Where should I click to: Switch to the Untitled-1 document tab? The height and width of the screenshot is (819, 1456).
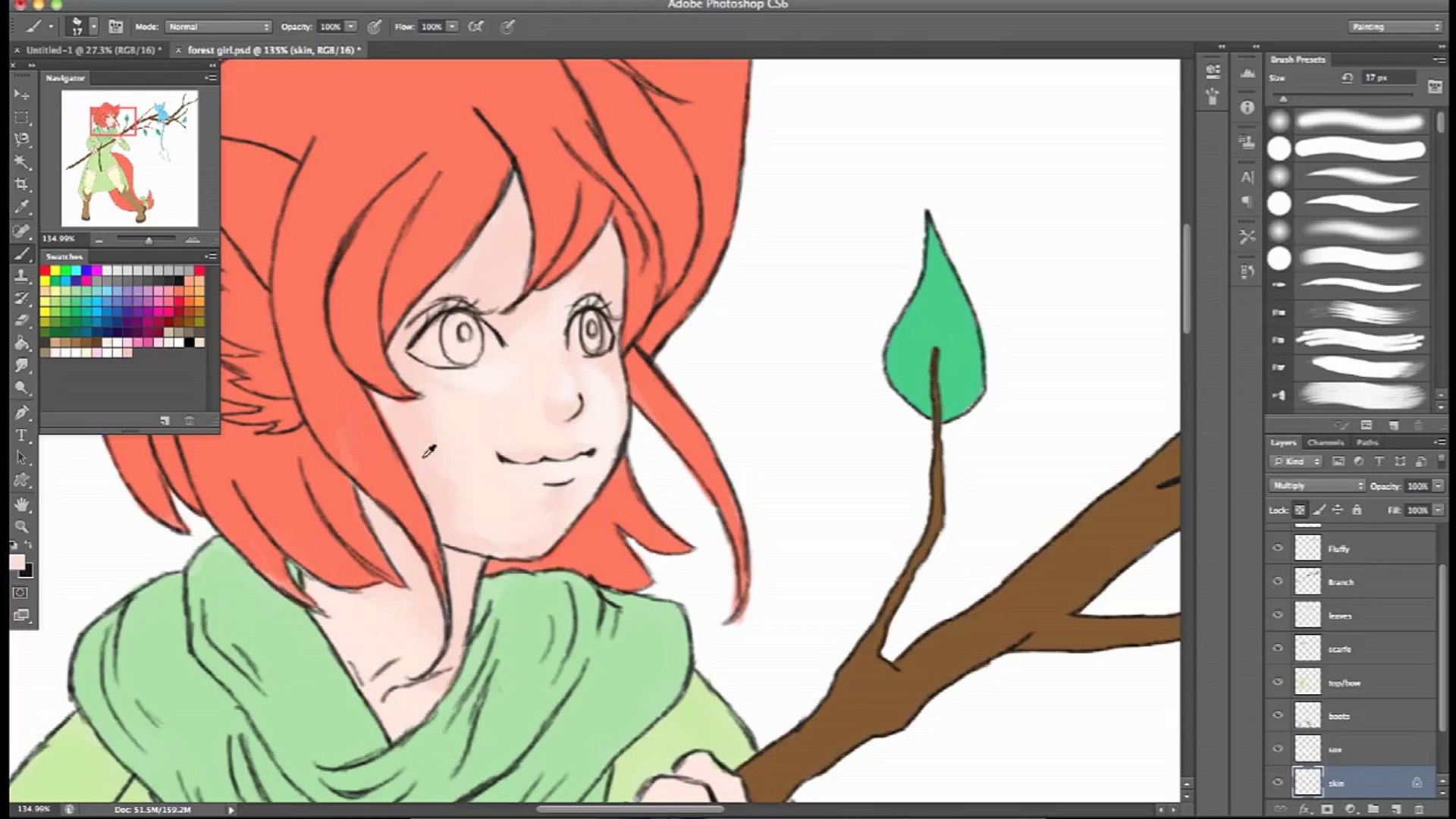(93, 50)
